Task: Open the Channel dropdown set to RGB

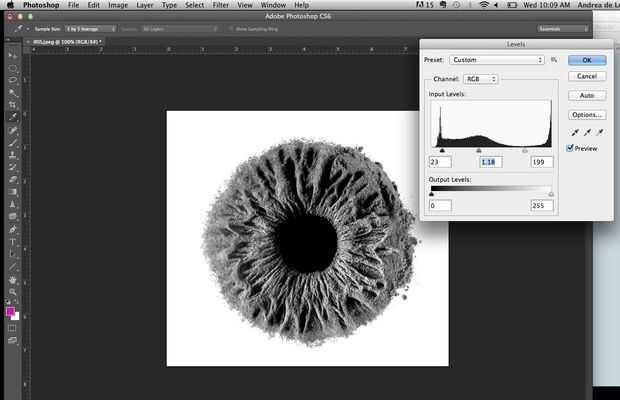Action: pos(481,78)
